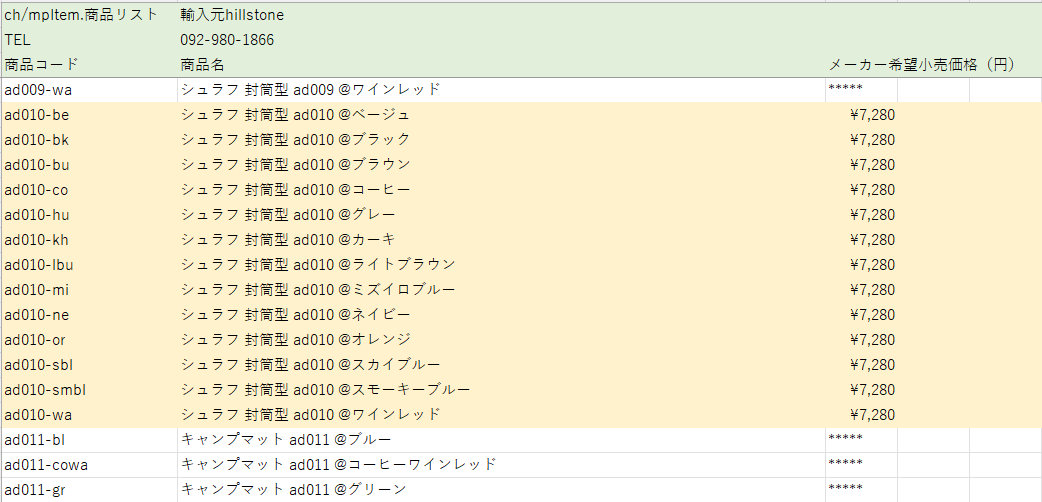
Task: Click the masked price for ad011-bl
Action: click(846, 439)
